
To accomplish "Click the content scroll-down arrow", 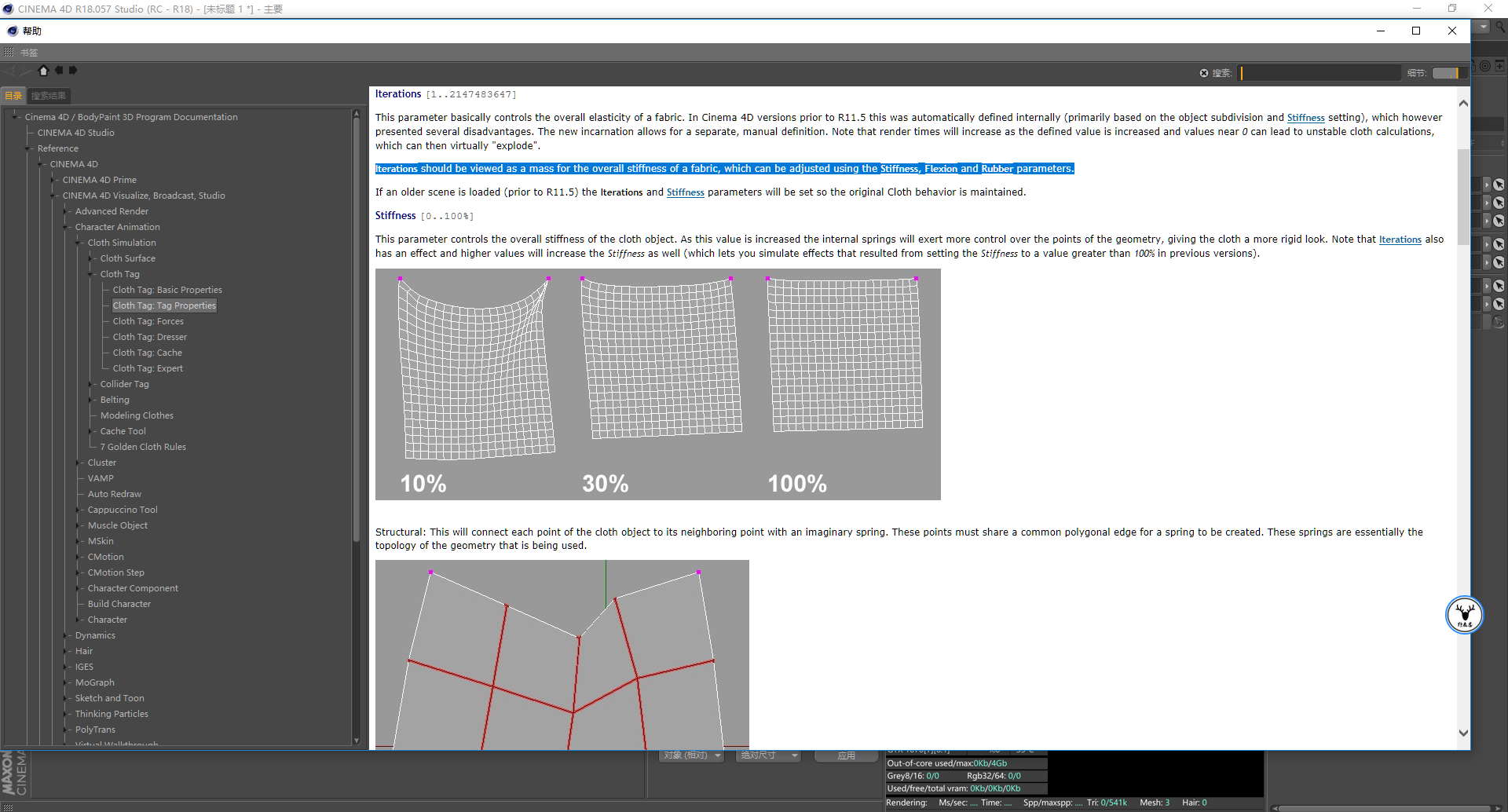I will click(x=1463, y=733).
